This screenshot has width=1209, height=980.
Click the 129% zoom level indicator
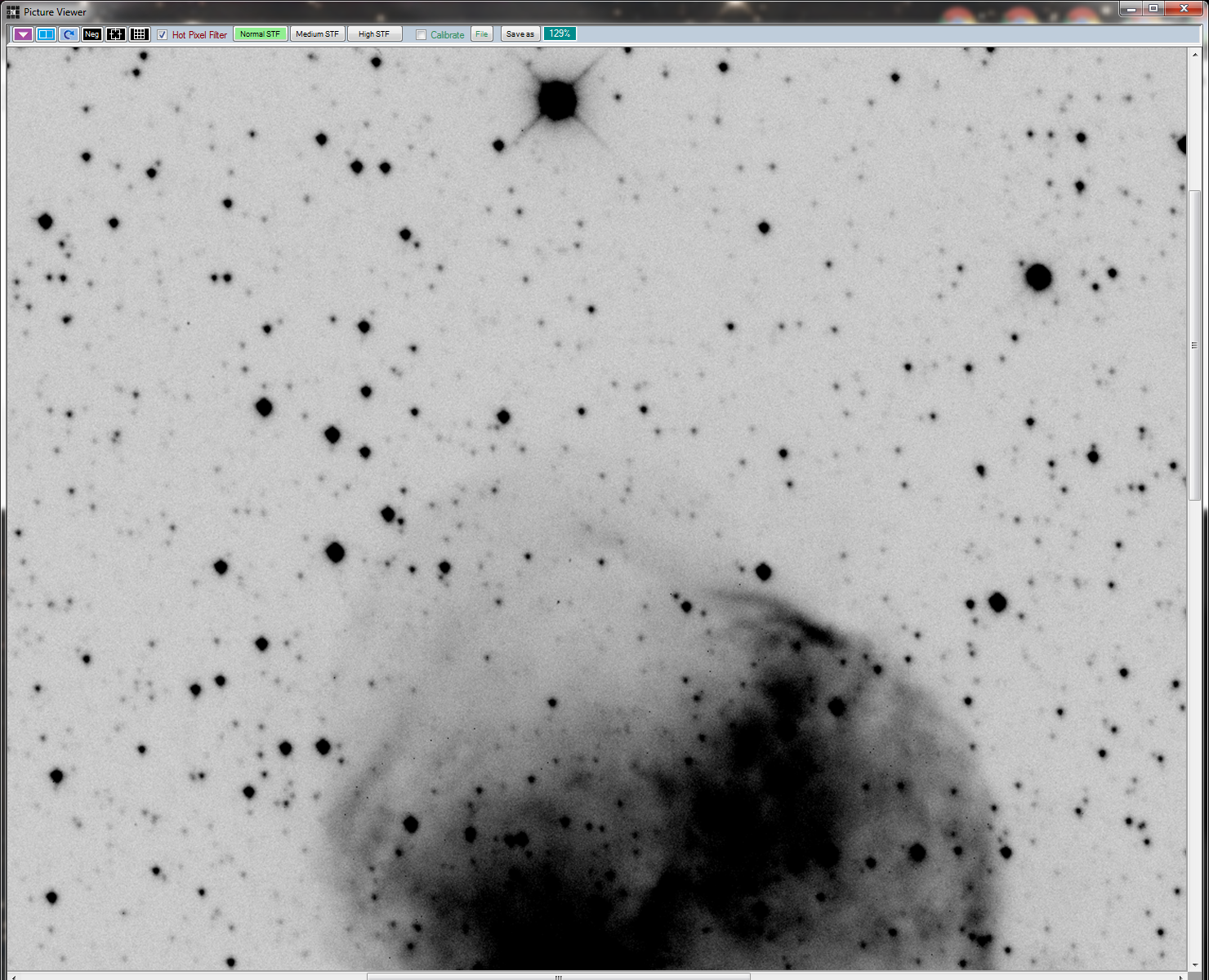pyautogui.click(x=560, y=33)
